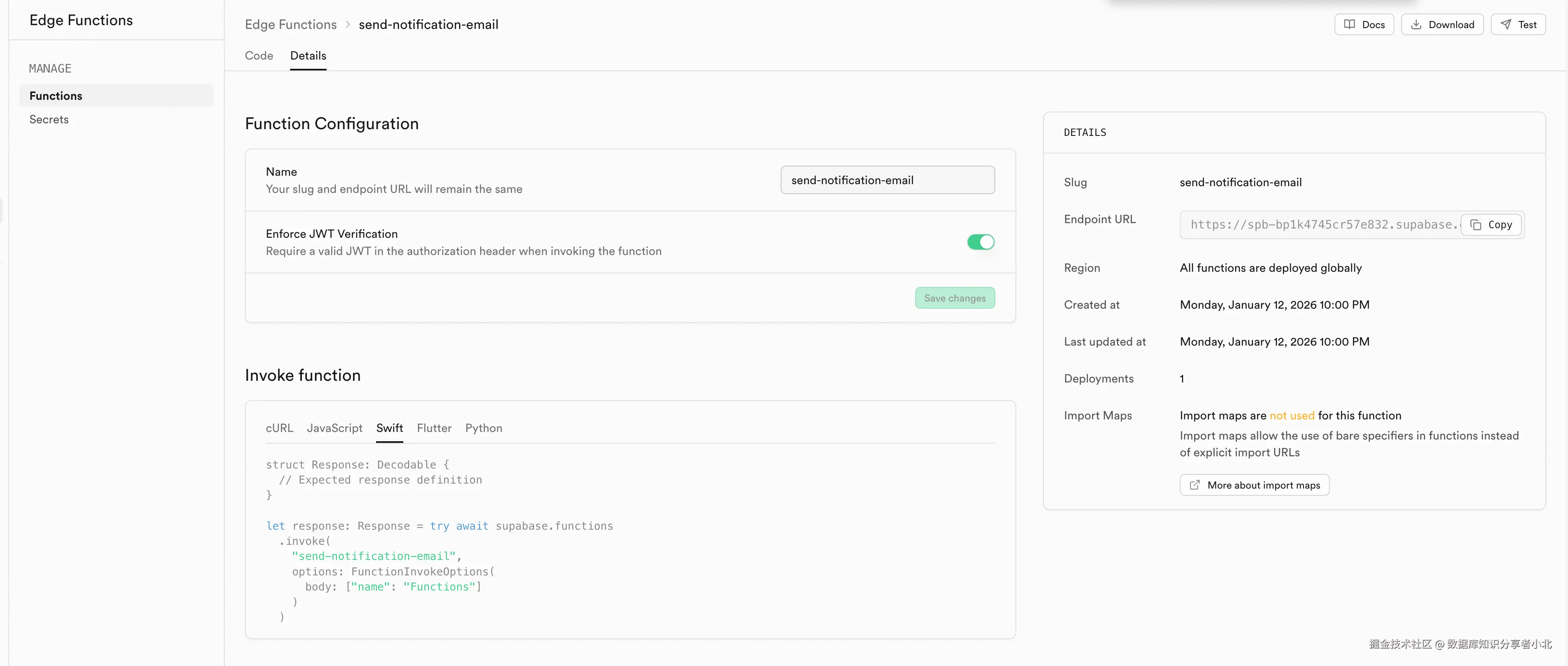This screenshot has height=666, width=1568.
Task: Go to Edge Functions breadcrumb link
Action: [291, 24]
